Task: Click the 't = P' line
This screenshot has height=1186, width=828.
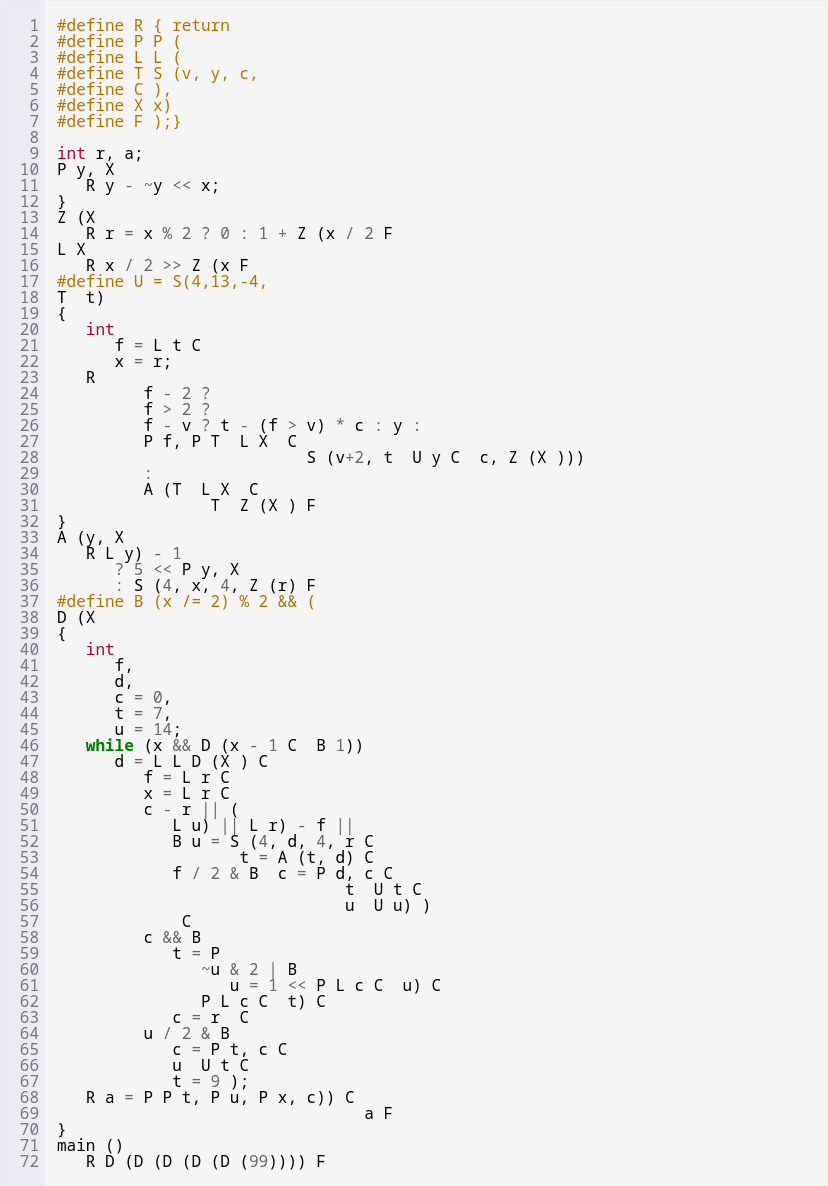Action: pos(196,954)
